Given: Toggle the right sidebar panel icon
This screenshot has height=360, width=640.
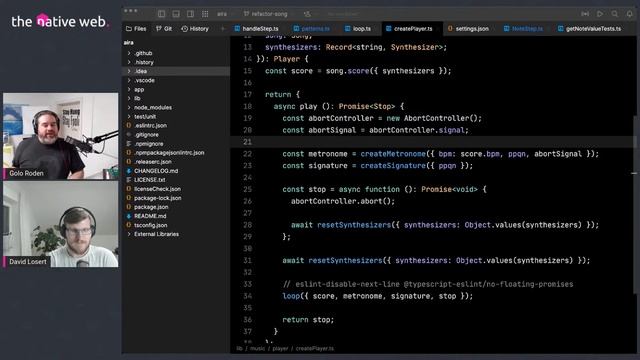Looking at the screenshot, I should [190, 14].
